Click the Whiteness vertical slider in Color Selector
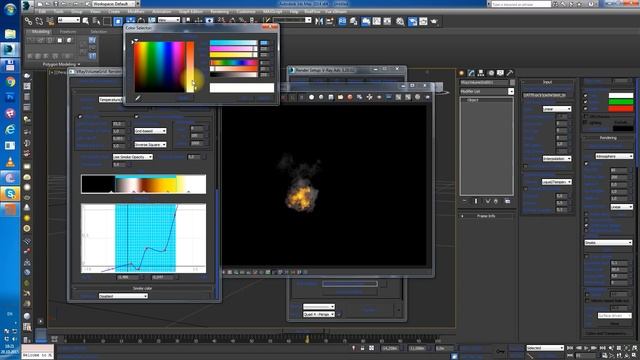This screenshot has height=360, width=640. pos(190,67)
